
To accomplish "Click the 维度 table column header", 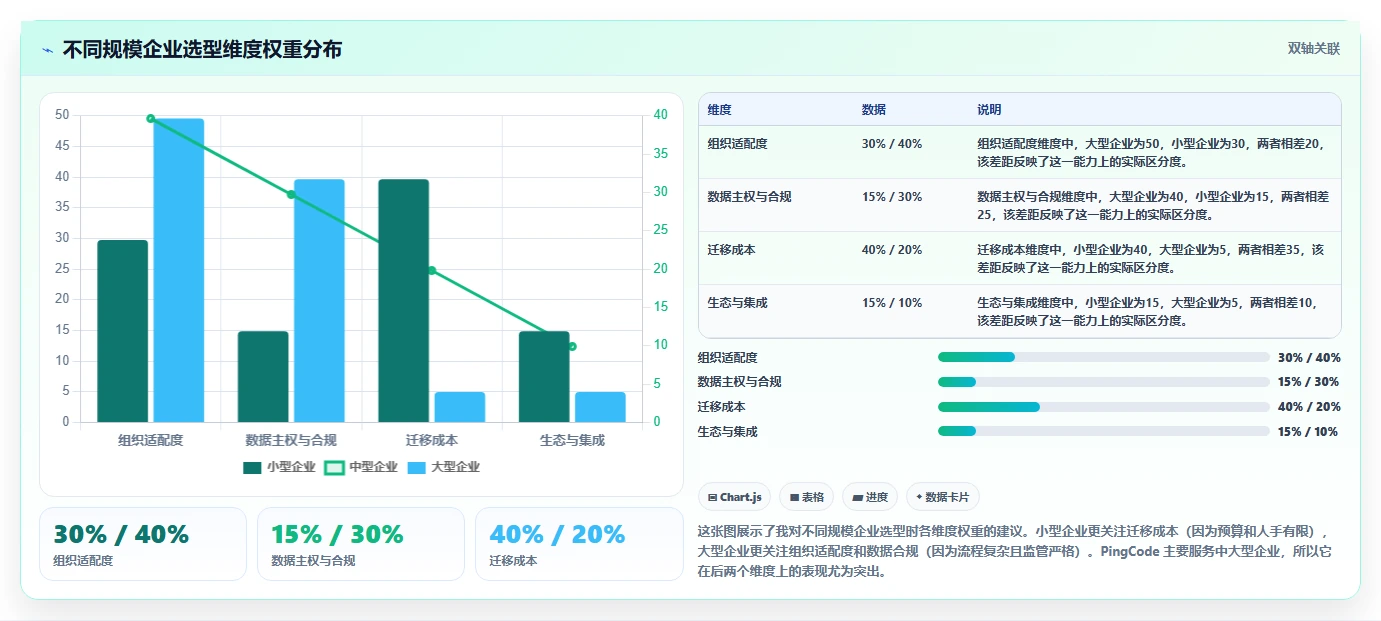I will click(720, 110).
